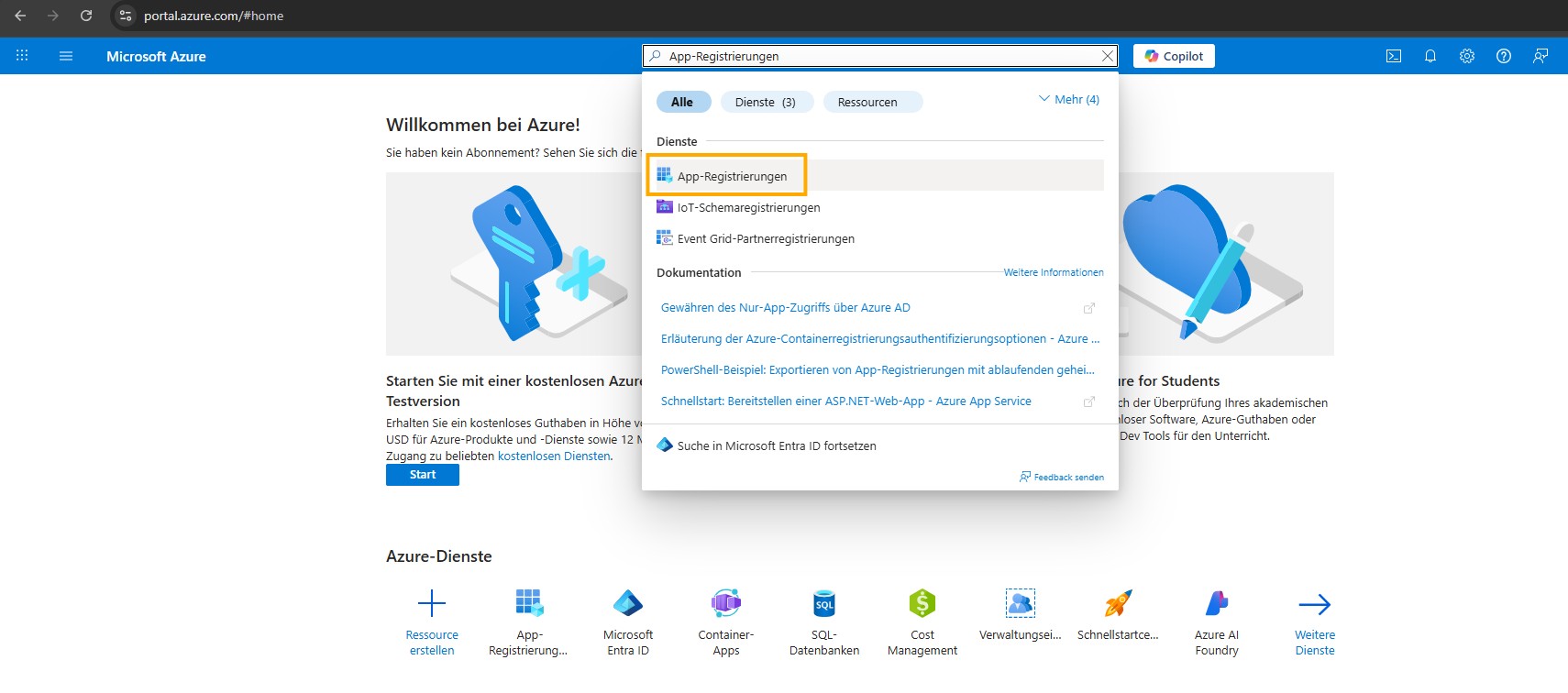Open Copilot
The width and height of the screenshot is (1568, 693).
click(1175, 56)
